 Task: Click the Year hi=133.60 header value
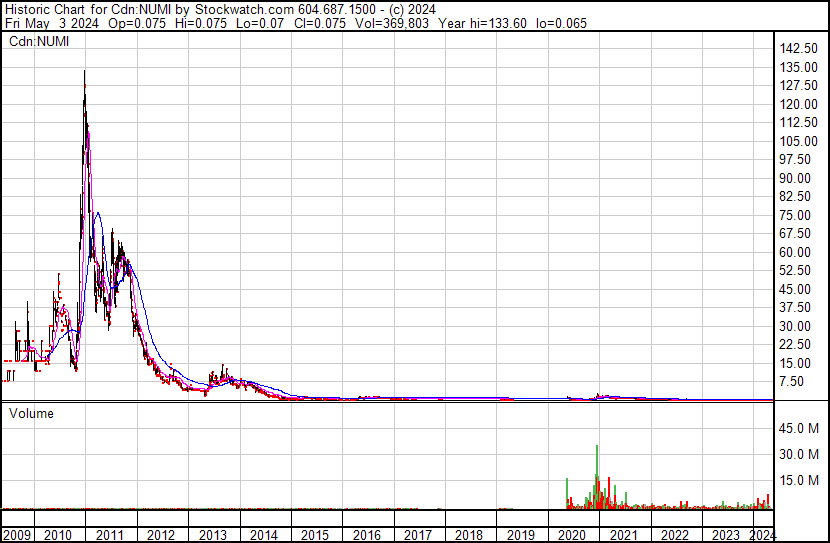pos(475,22)
